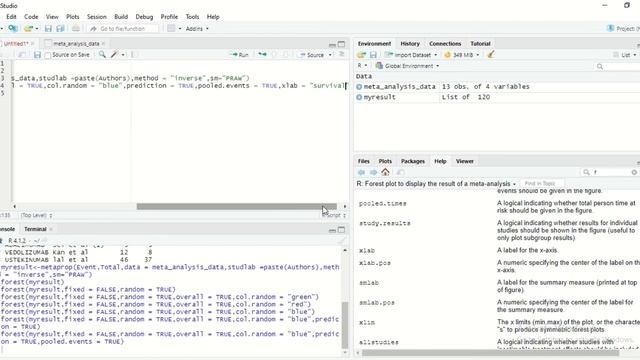Image resolution: width=640 pixels, height=360 pixels.
Task: Save all open documents icon
Action: pyautogui.click(x=60, y=29)
